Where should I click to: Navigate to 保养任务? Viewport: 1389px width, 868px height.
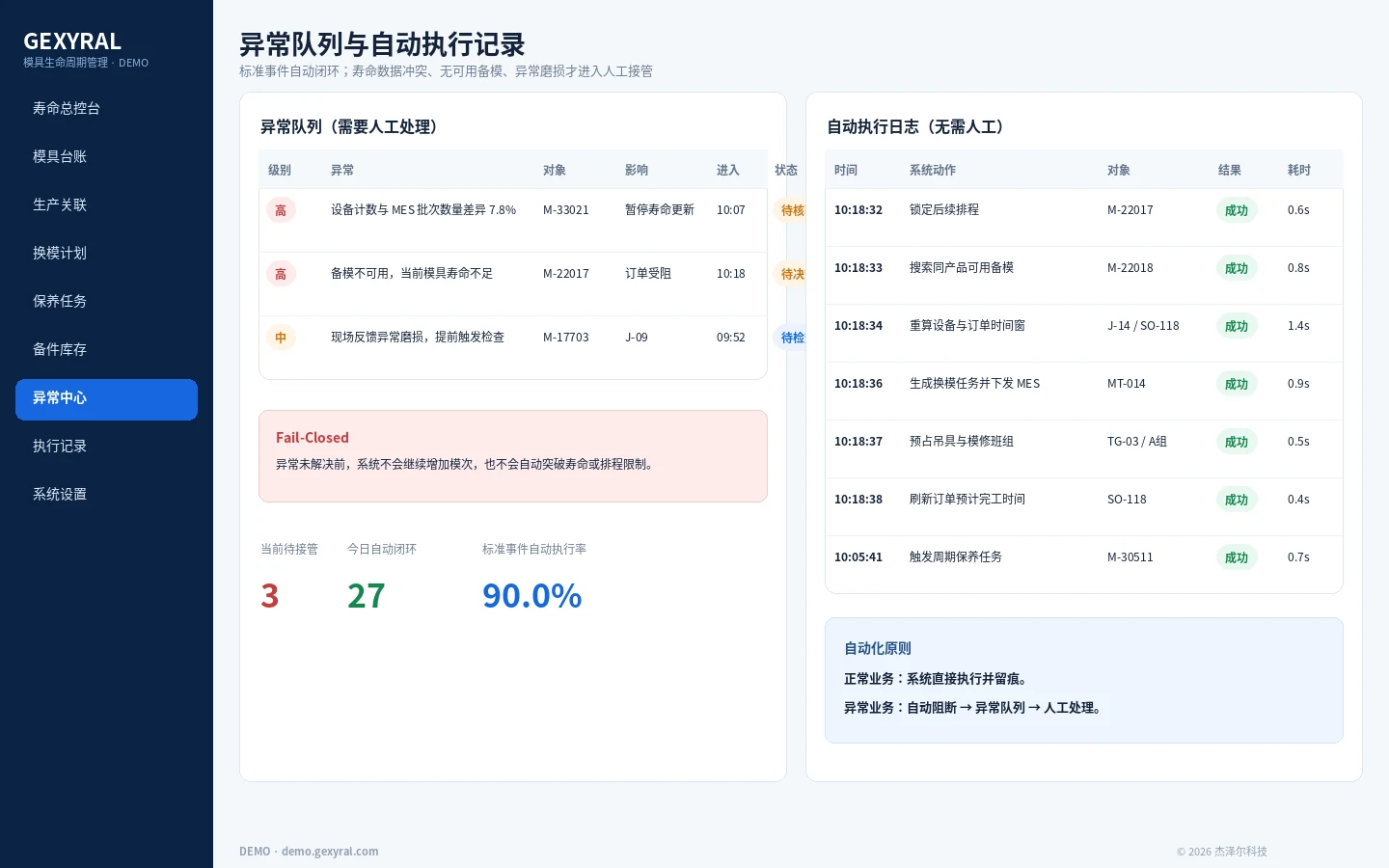pyautogui.click(x=106, y=302)
